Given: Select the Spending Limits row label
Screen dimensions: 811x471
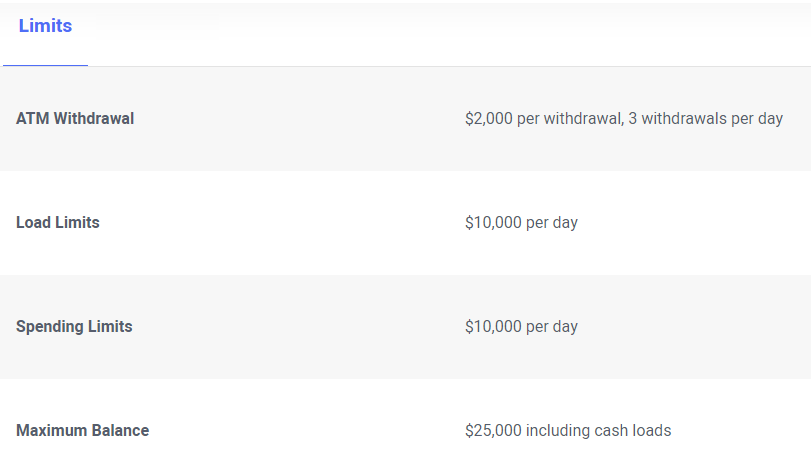Looking at the screenshot, I should 74,327.
